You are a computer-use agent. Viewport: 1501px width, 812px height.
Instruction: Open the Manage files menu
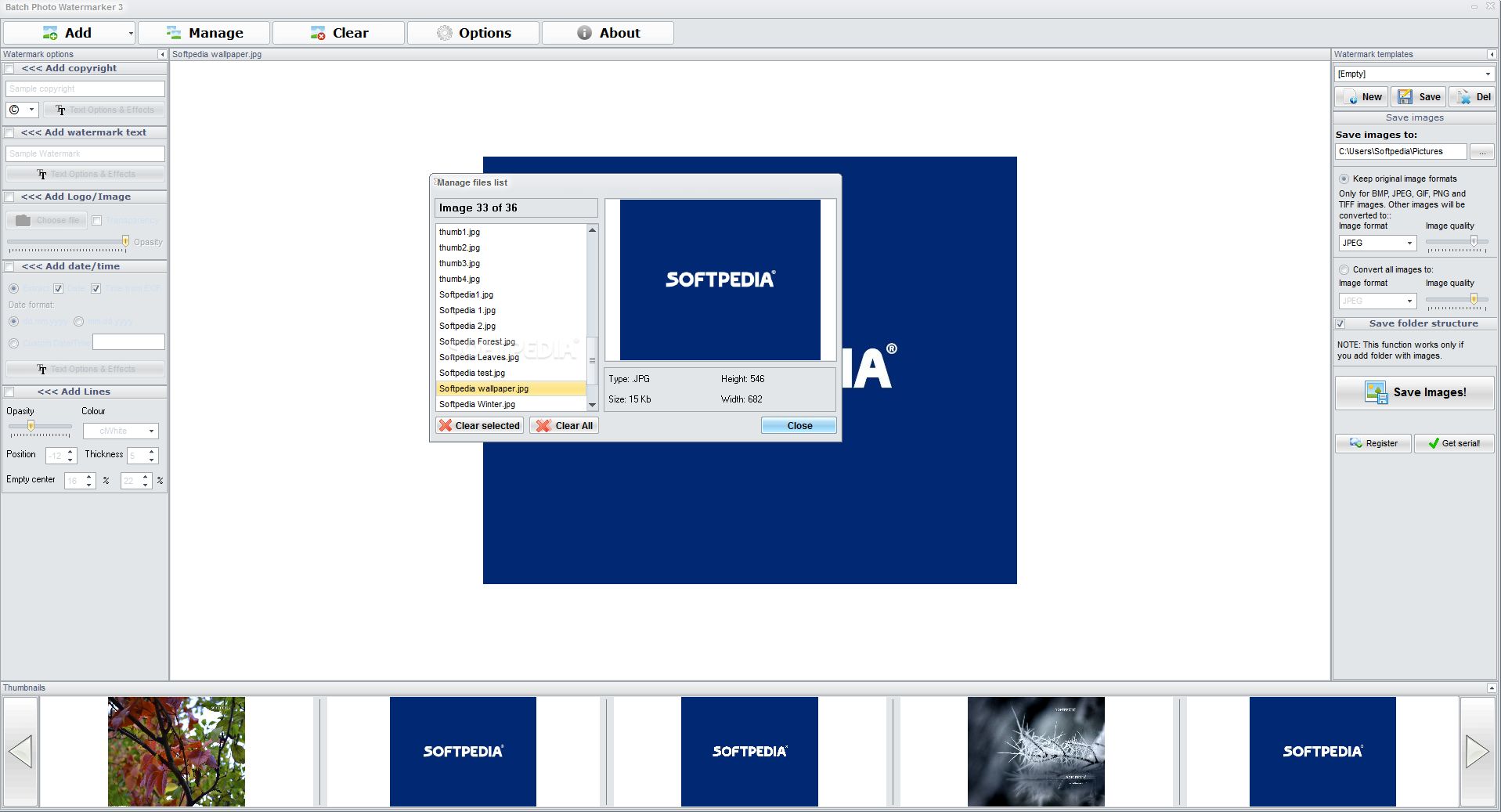click(x=204, y=33)
